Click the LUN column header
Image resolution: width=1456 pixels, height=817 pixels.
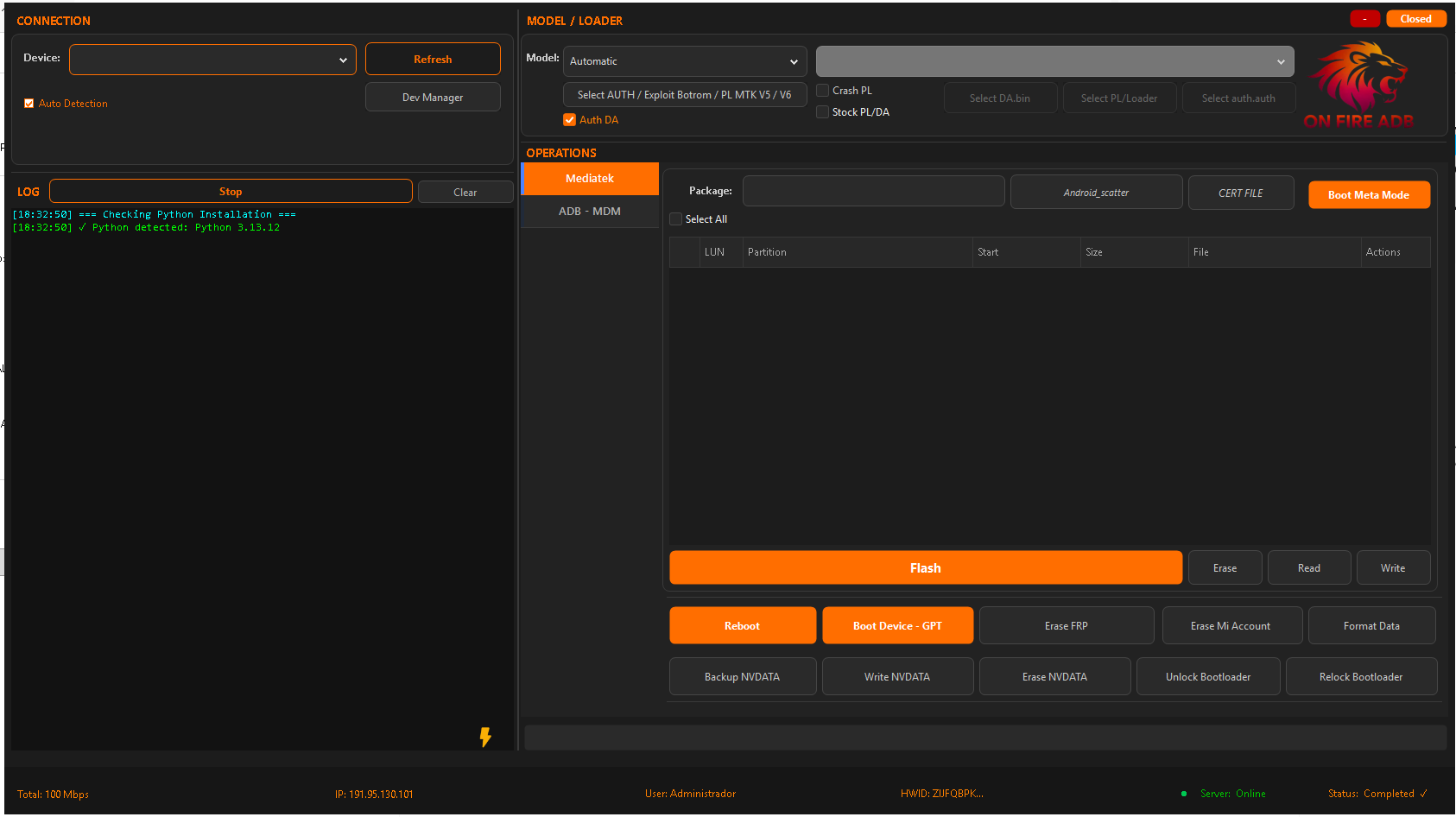pyautogui.click(x=721, y=252)
